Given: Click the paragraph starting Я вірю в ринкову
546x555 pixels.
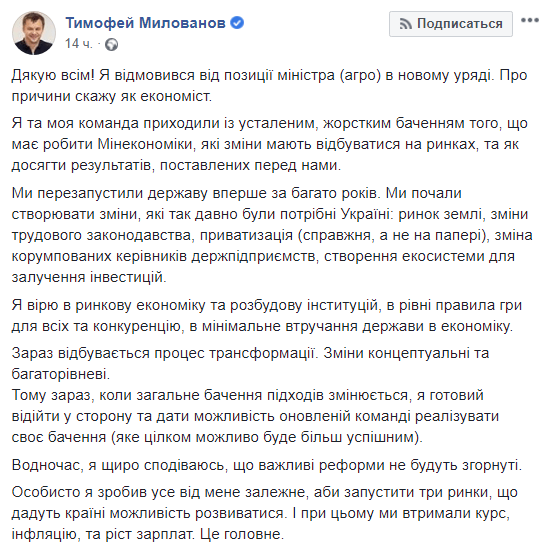Looking at the screenshot, I should coord(267,316).
